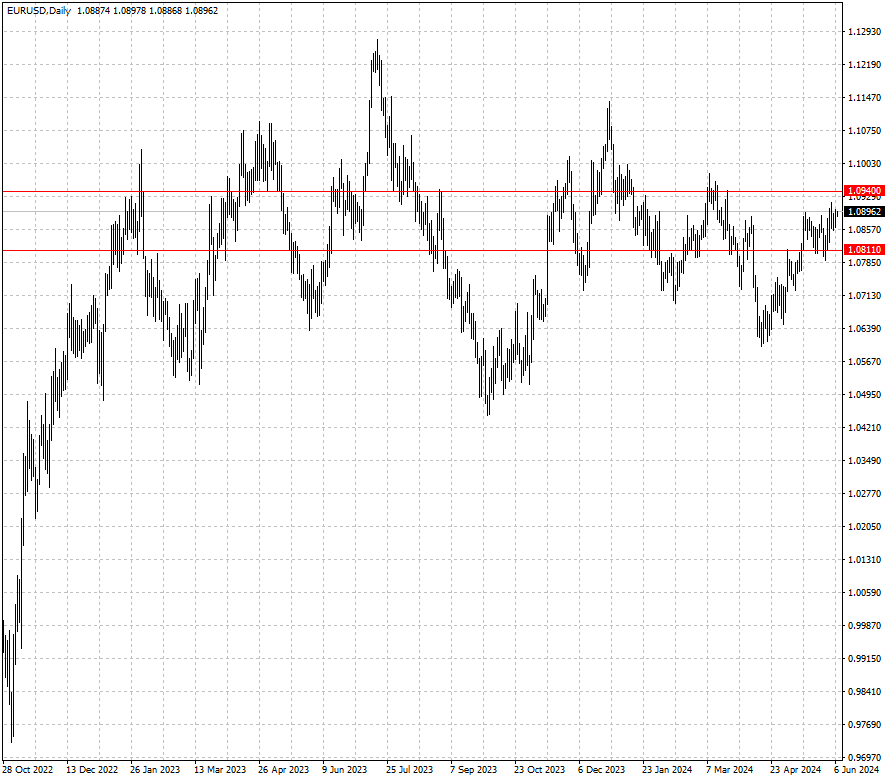
Task: Click the date label 7 Mar 2024
Action: [x=729, y=770]
